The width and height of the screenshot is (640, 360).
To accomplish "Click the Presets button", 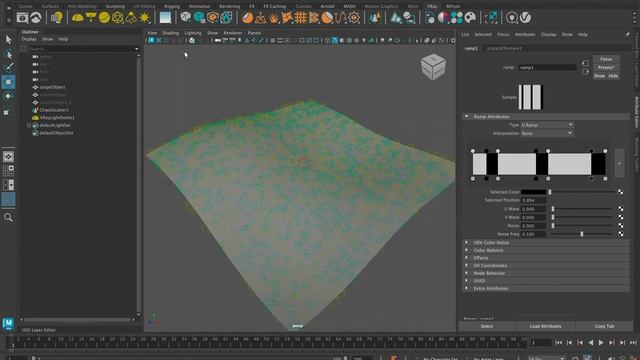I will 606,67.
